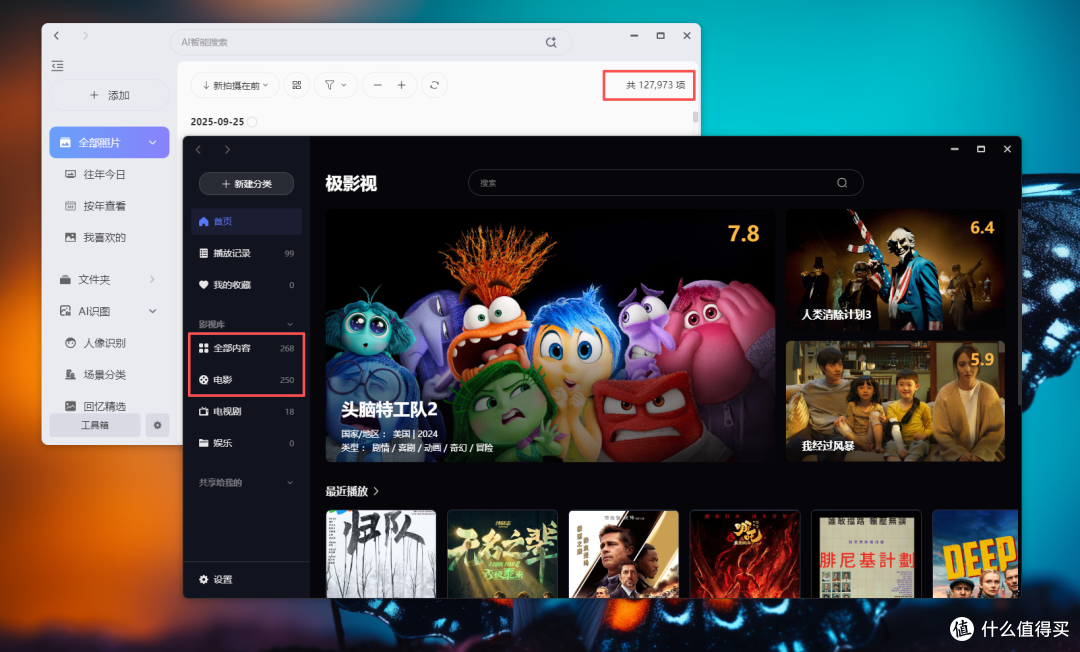Image resolution: width=1080 pixels, height=652 pixels.
Task: Open settings gear next to 工具箱
Action: click(157, 425)
